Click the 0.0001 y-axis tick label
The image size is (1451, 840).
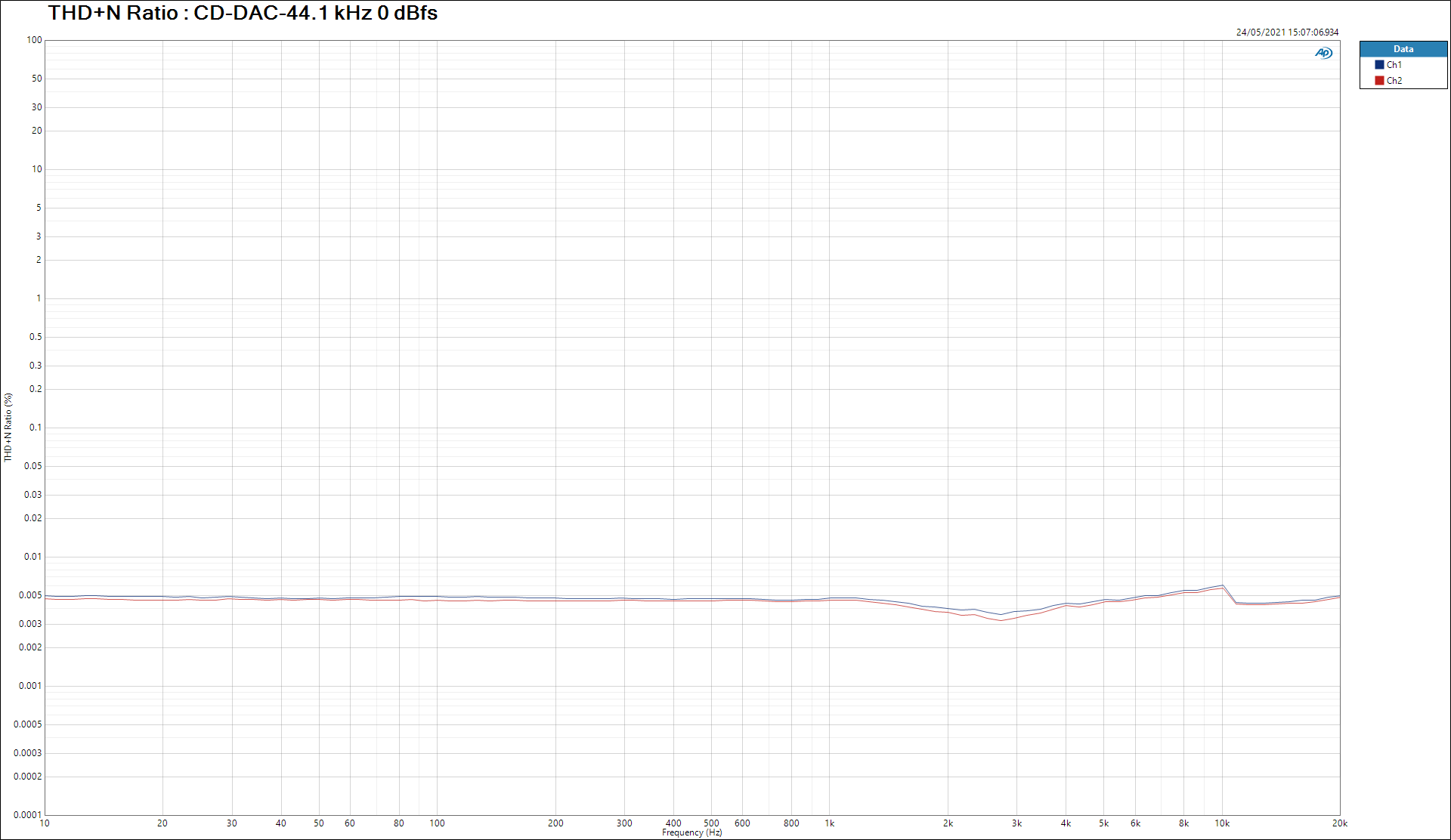click(28, 815)
